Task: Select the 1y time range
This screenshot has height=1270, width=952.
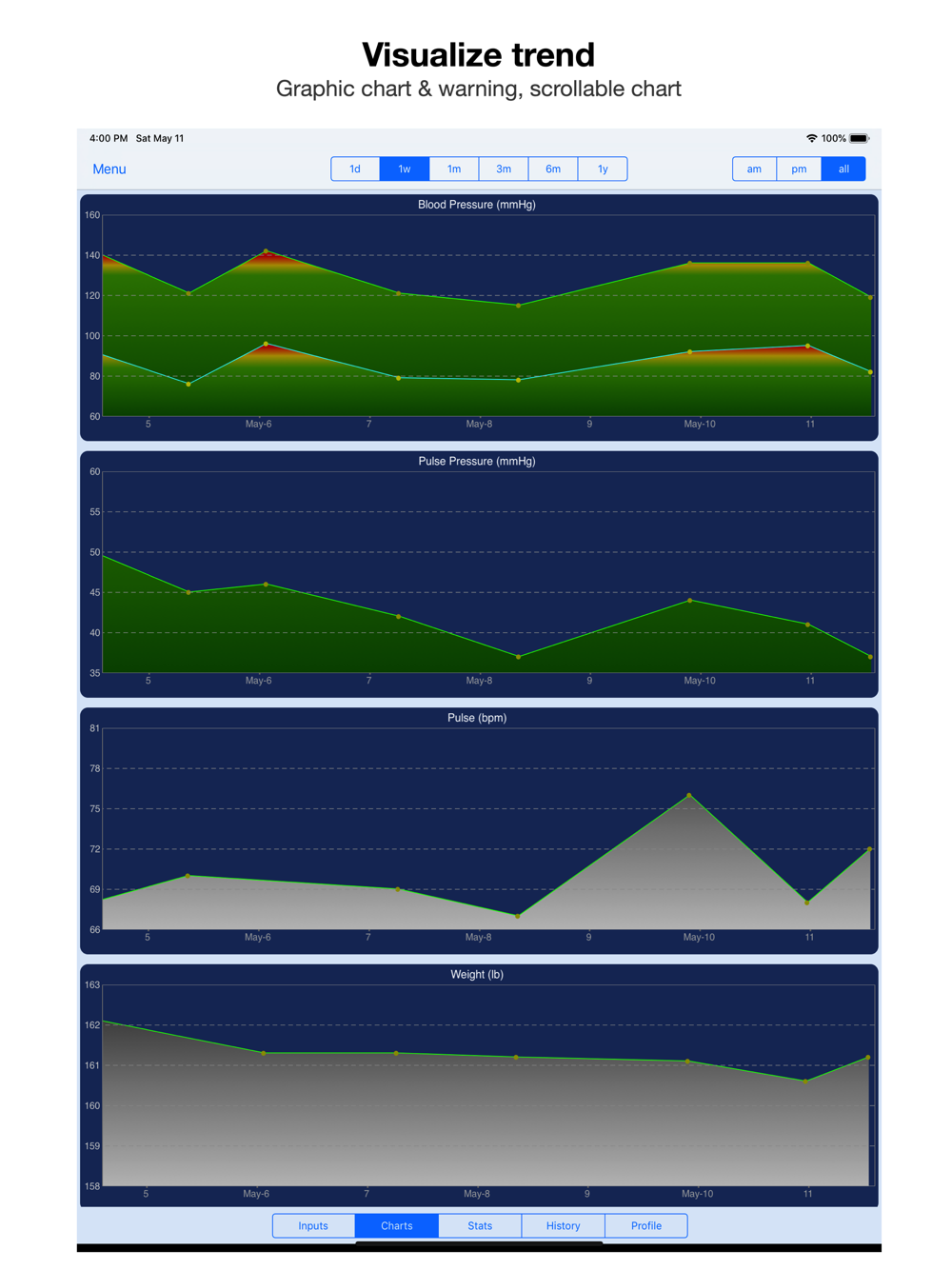Action: pos(603,169)
